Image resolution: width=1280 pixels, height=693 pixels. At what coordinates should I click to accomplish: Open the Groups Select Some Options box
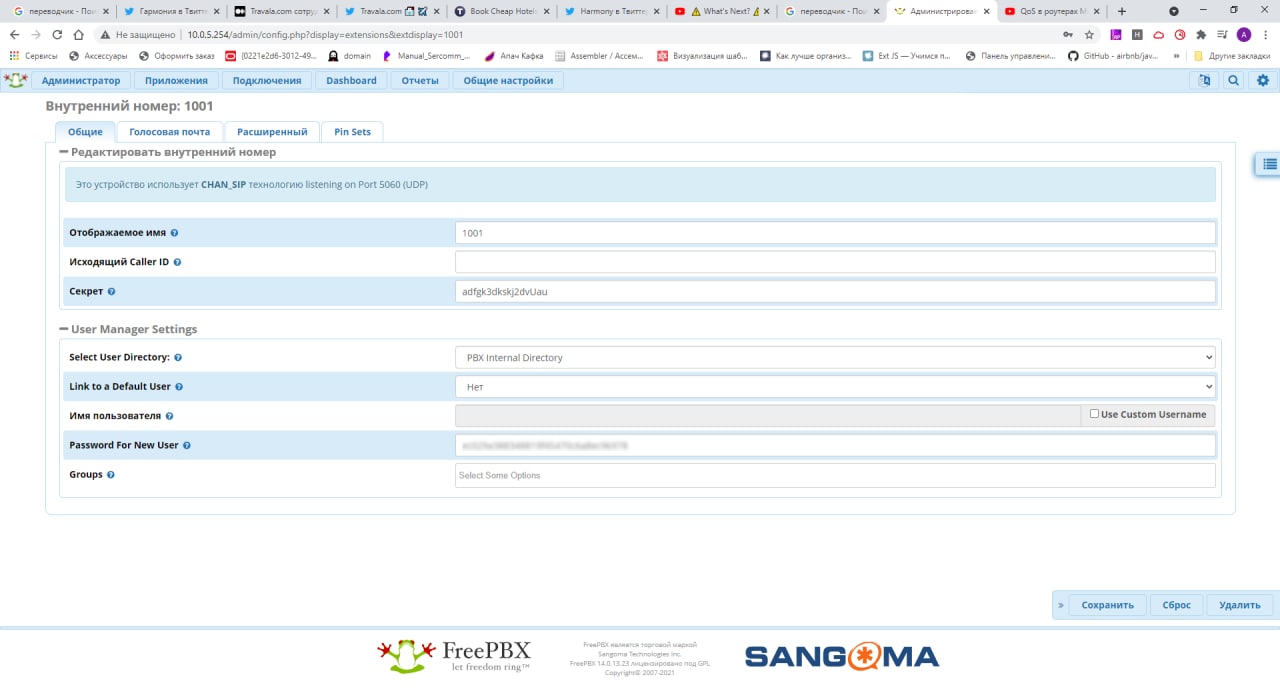835,475
